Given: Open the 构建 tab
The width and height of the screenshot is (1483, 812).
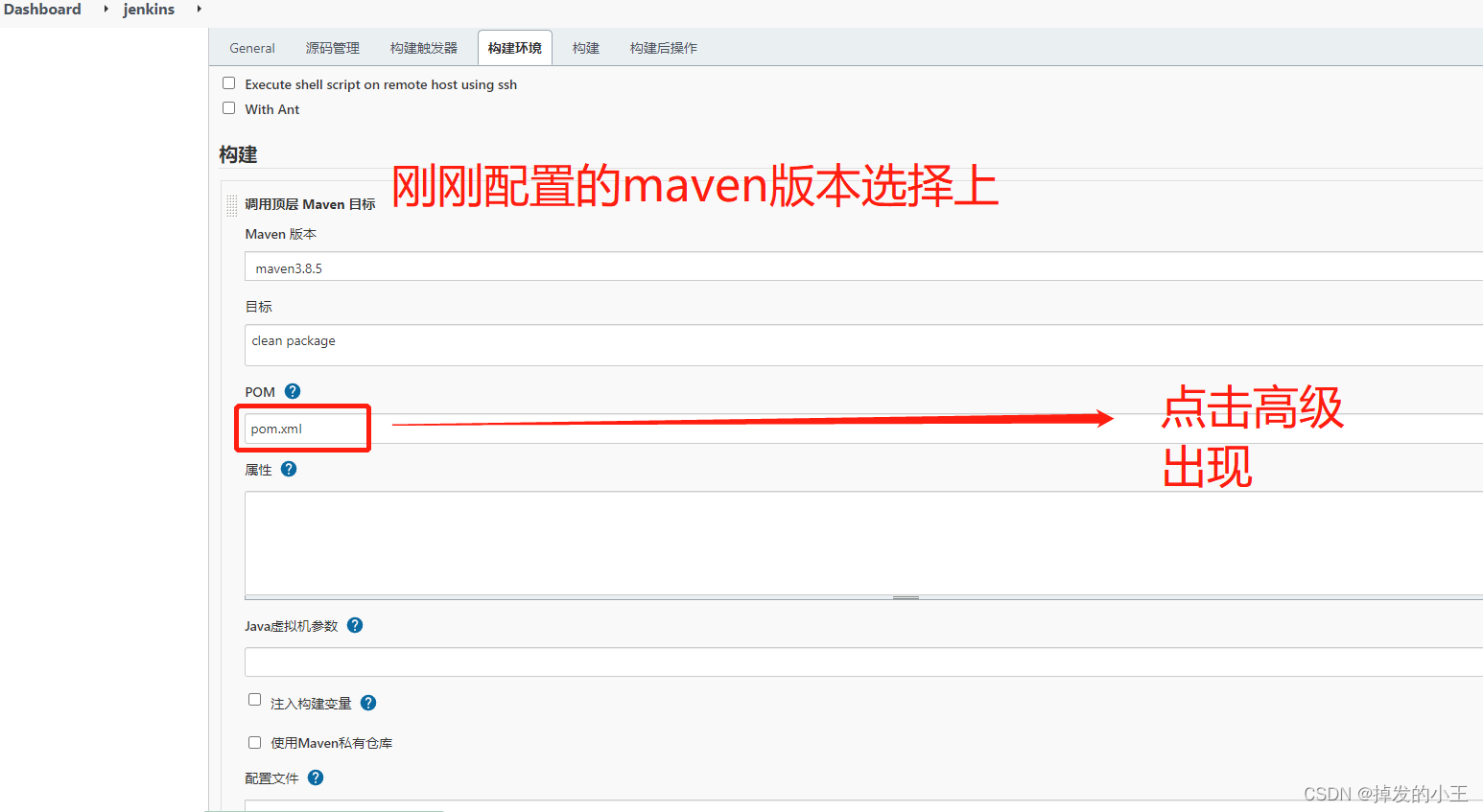Looking at the screenshot, I should 586,48.
